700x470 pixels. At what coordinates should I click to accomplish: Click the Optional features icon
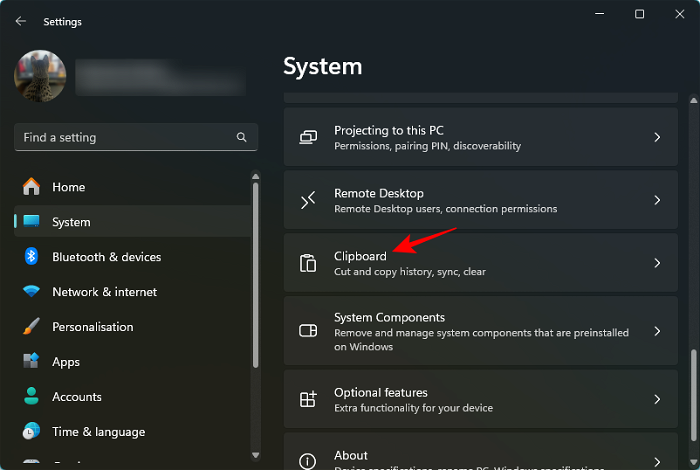click(308, 399)
